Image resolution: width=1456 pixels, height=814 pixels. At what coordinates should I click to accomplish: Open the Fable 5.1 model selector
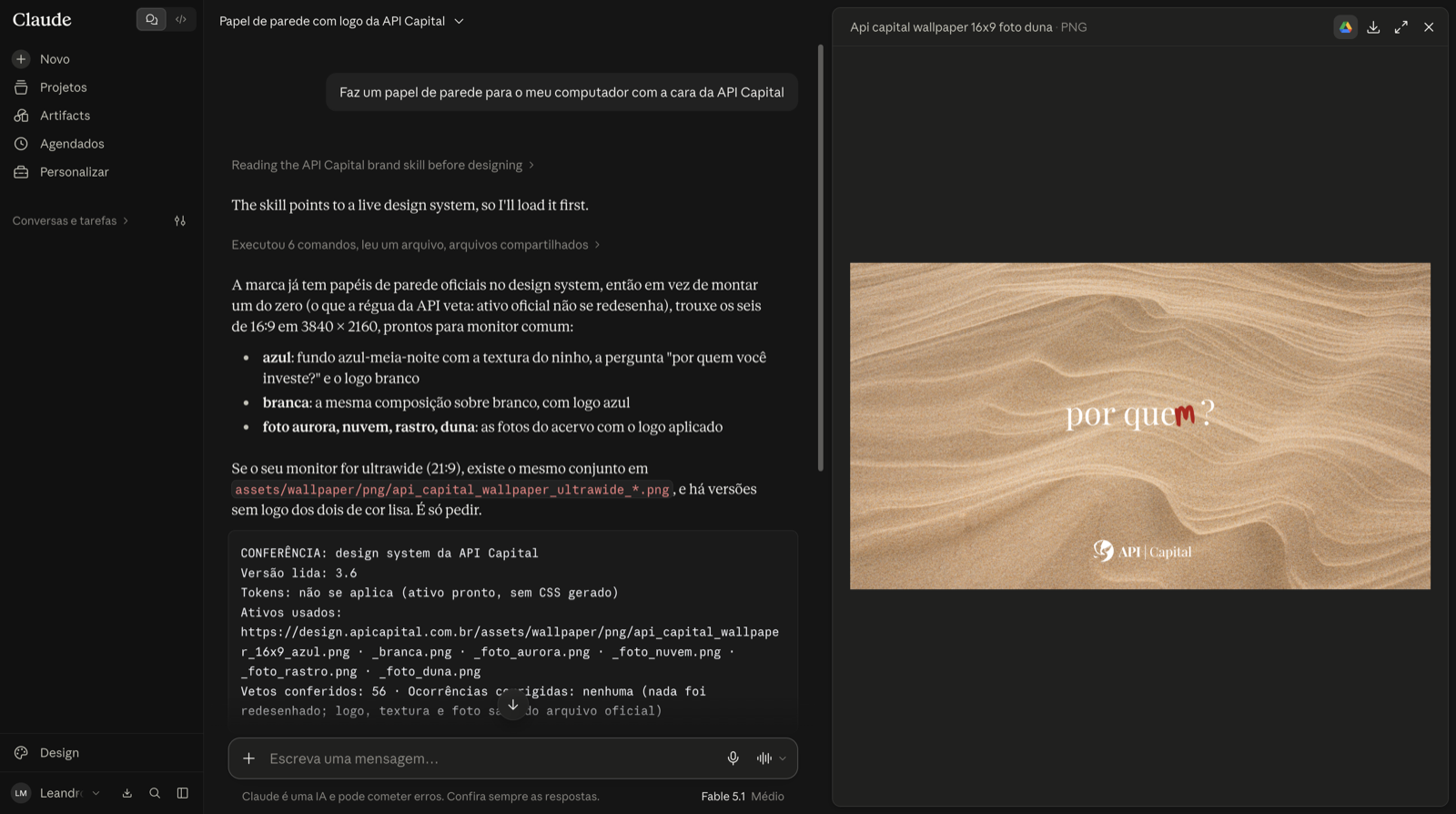click(x=742, y=797)
